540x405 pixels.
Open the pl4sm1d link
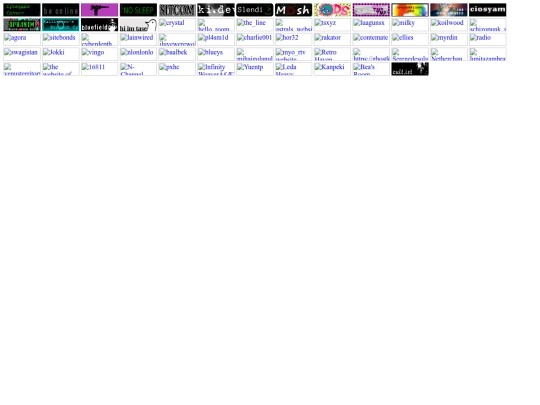click(x=216, y=40)
